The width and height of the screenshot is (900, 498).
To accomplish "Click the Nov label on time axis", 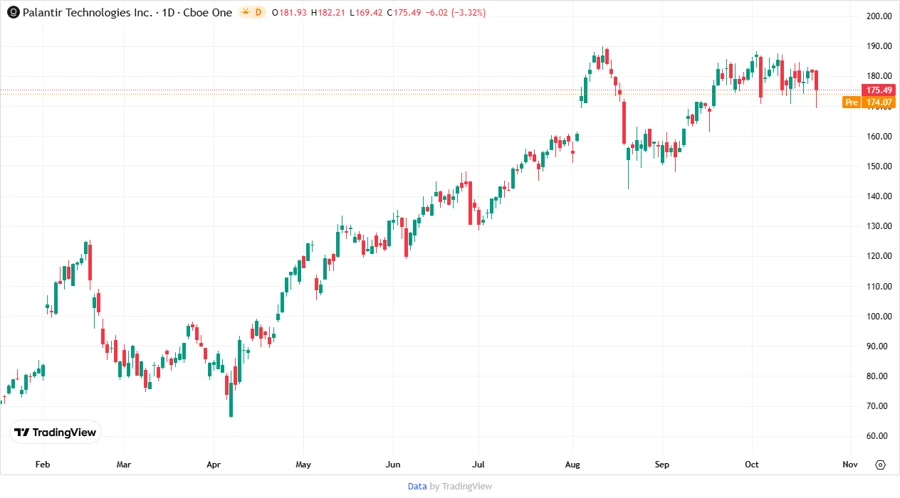I will coord(850,464).
